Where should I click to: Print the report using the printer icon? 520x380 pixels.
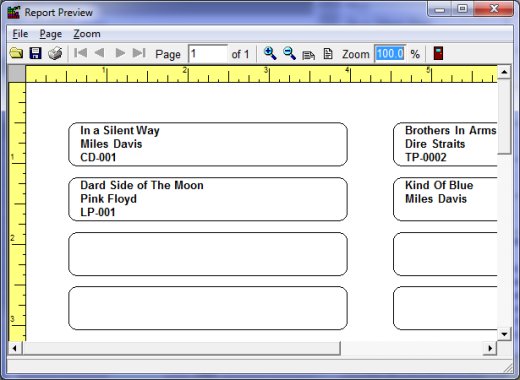click(55, 53)
